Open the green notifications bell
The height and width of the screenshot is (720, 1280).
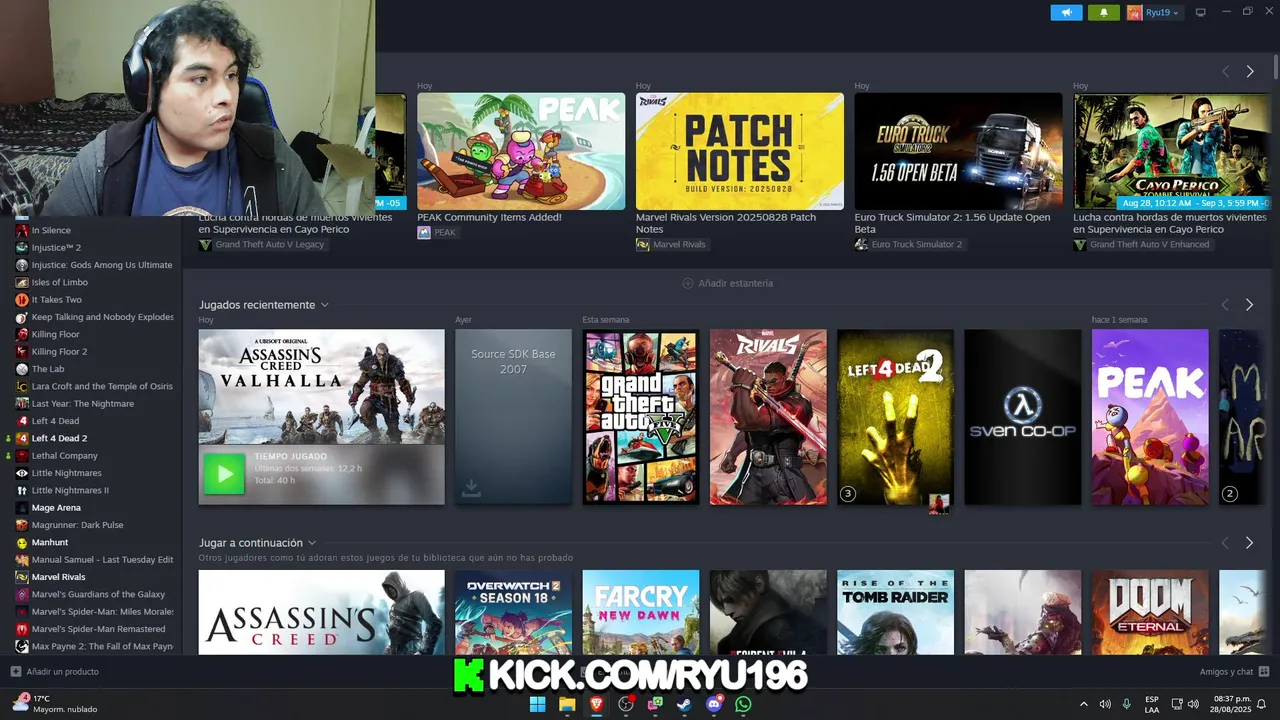click(x=1104, y=12)
